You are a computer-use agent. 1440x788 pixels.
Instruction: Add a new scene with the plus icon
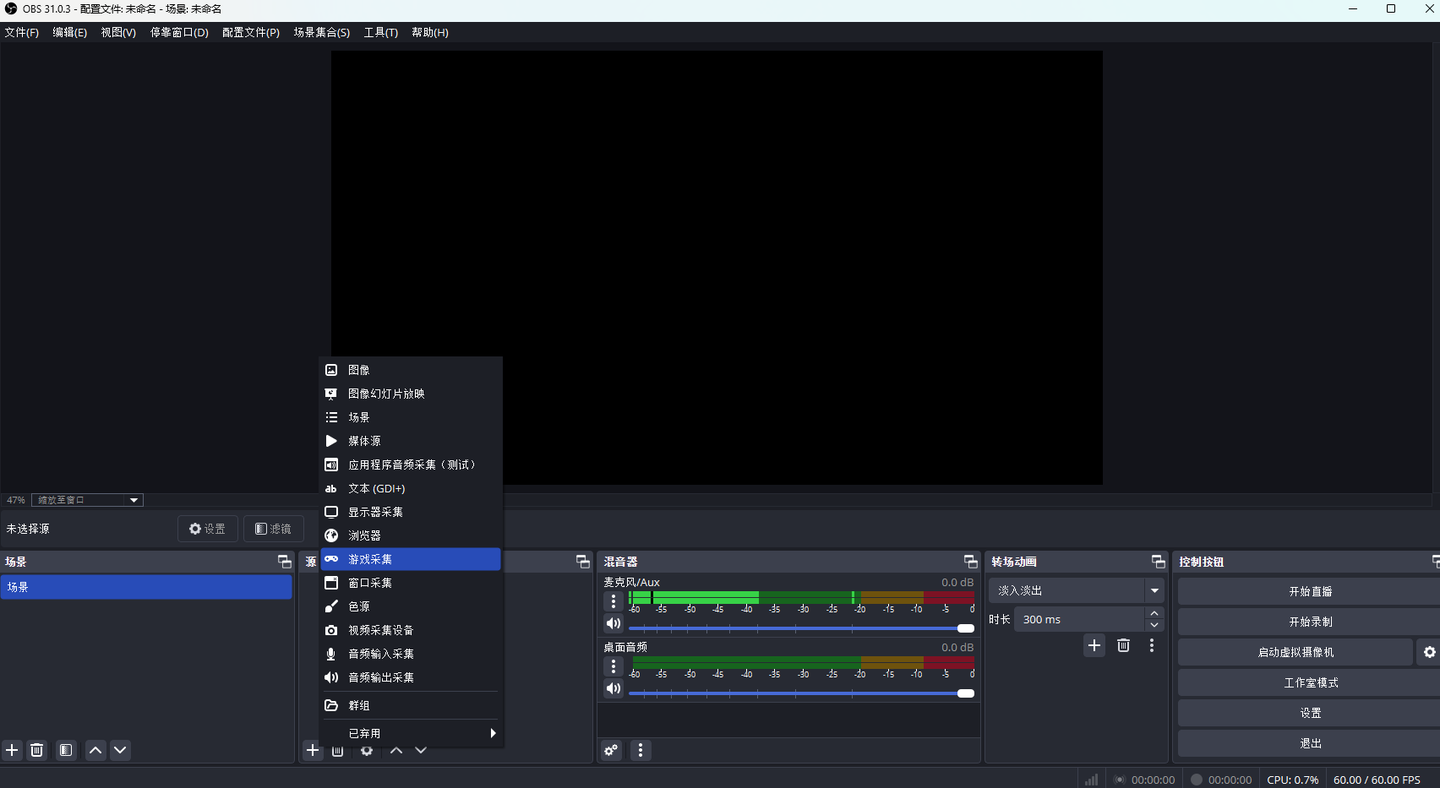[x=11, y=750]
